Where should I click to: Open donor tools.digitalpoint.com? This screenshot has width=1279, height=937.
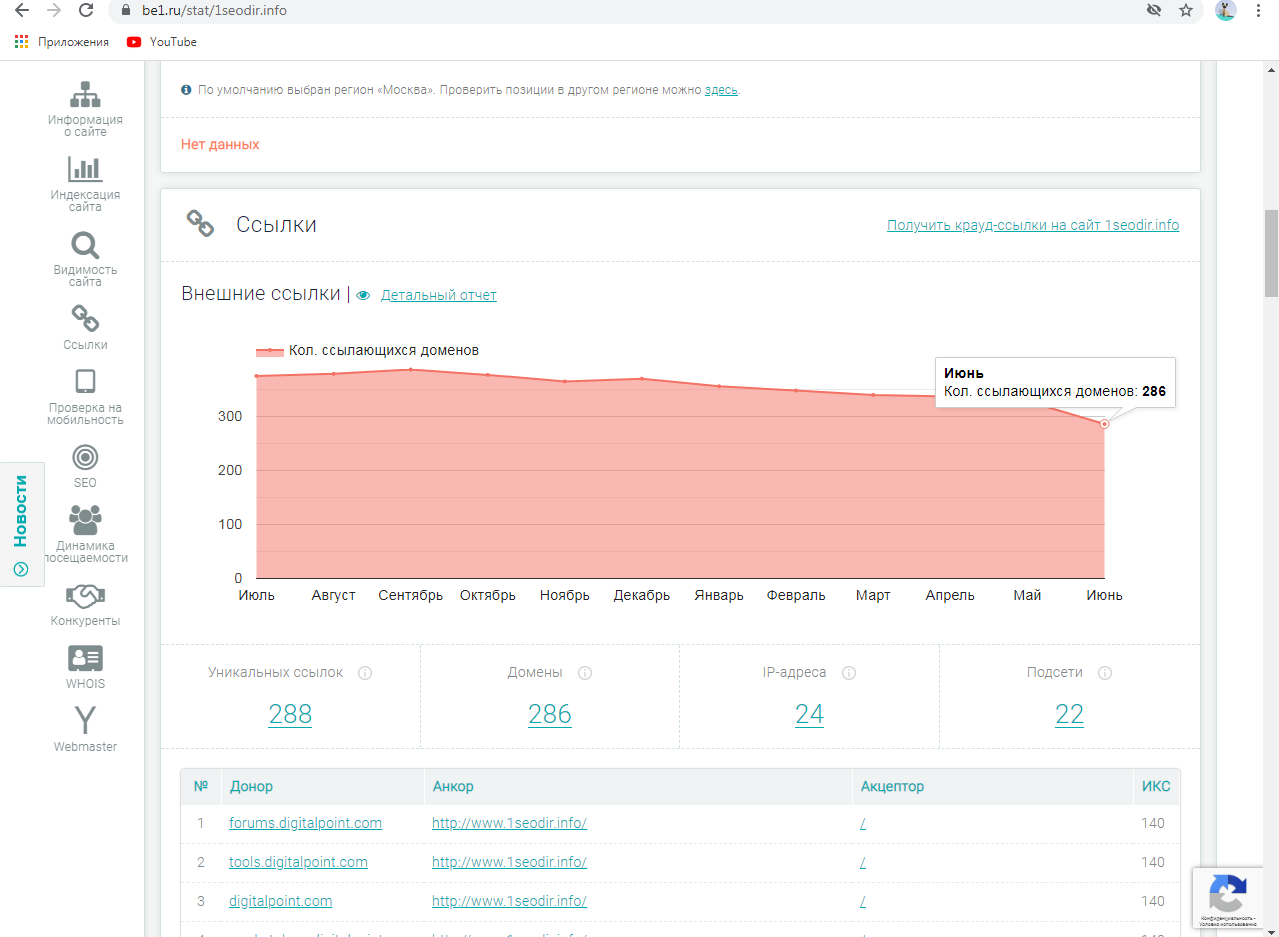point(298,862)
